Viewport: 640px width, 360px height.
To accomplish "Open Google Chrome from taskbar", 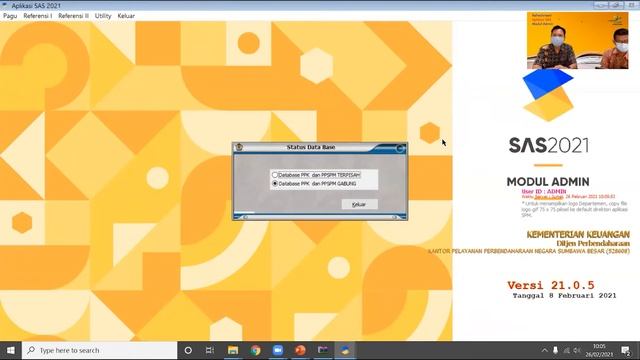I will click(256, 350).
